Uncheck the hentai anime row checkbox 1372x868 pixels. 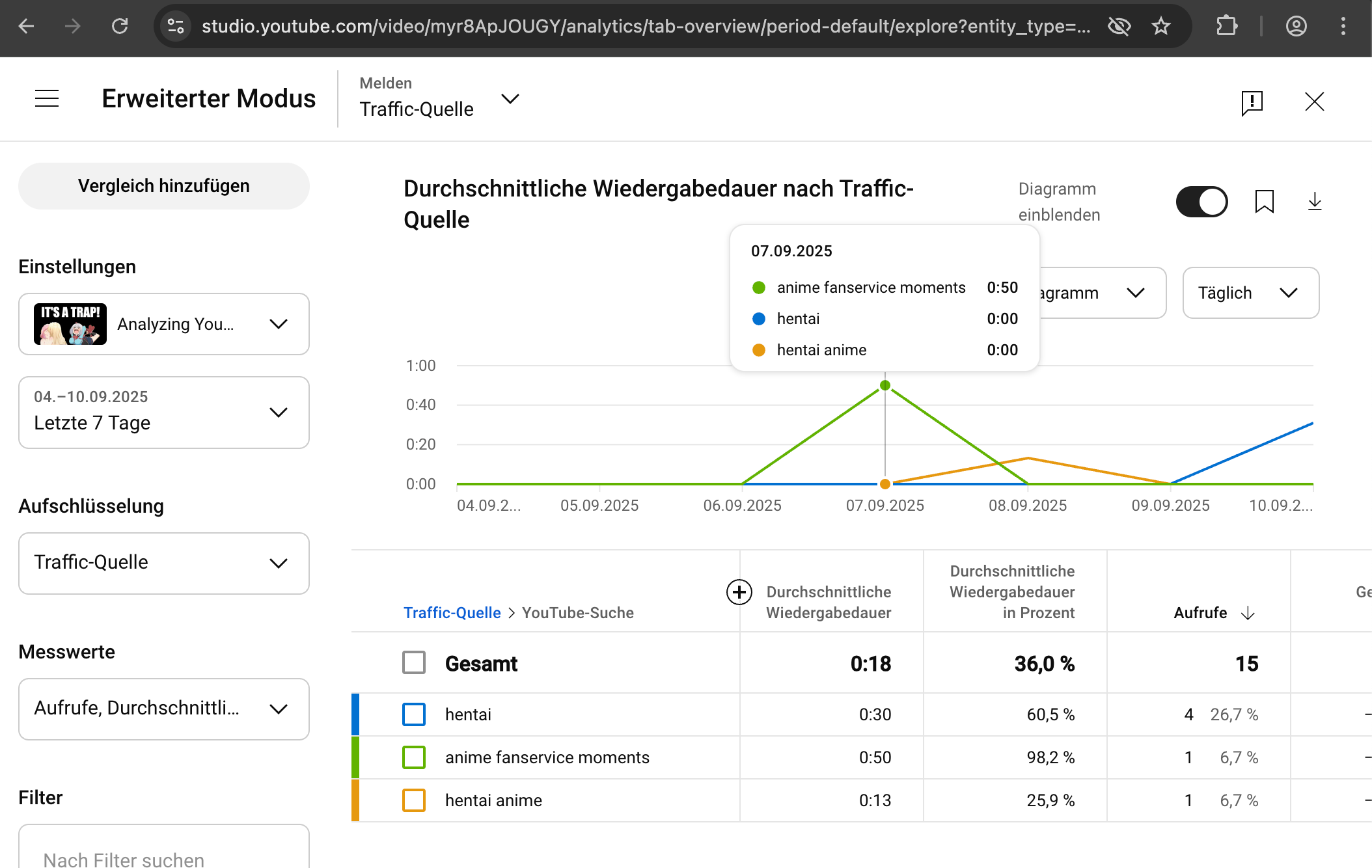pyautogui.click(x=414, y=800)
